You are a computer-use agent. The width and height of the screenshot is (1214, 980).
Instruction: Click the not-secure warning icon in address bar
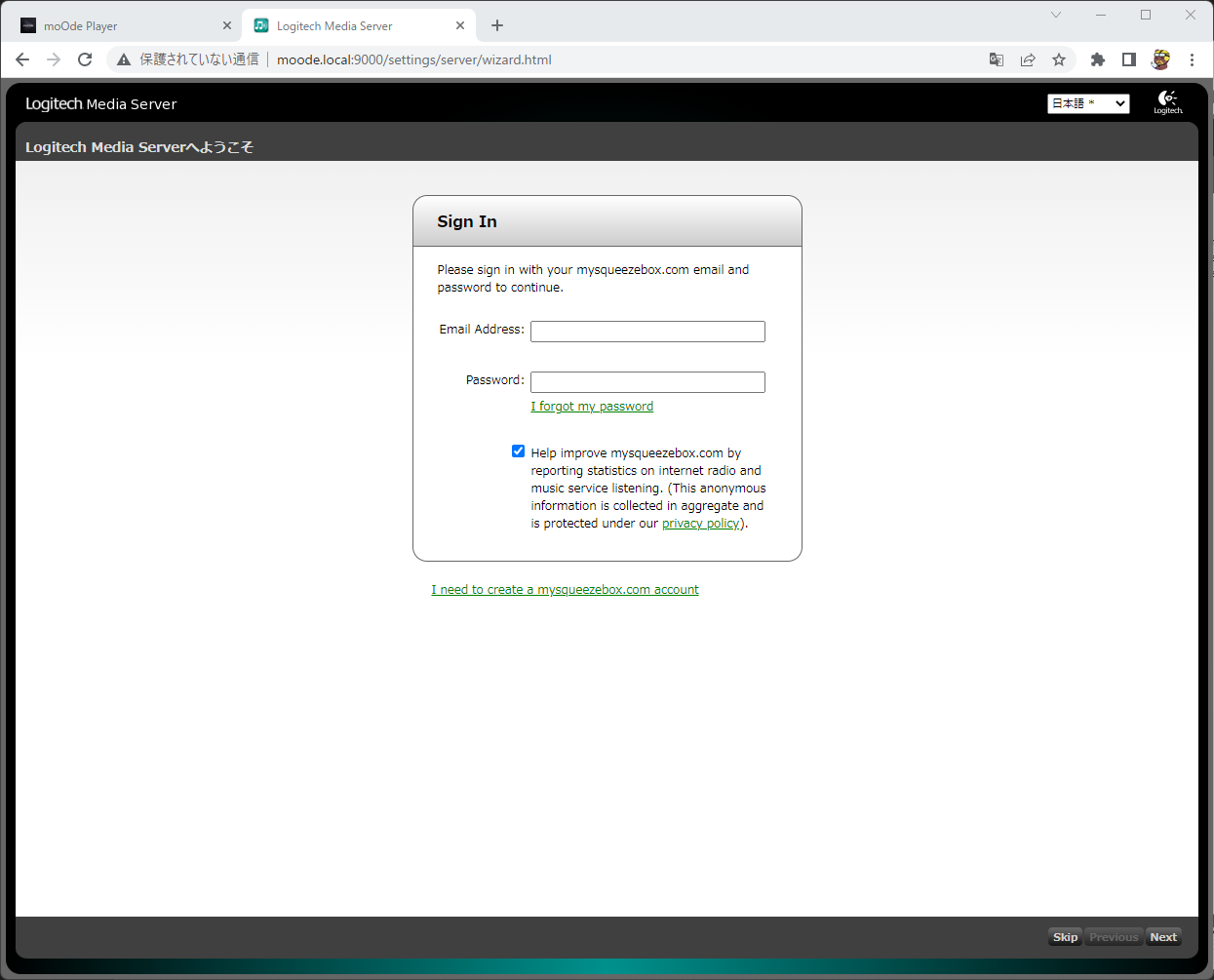pos(124,59)
